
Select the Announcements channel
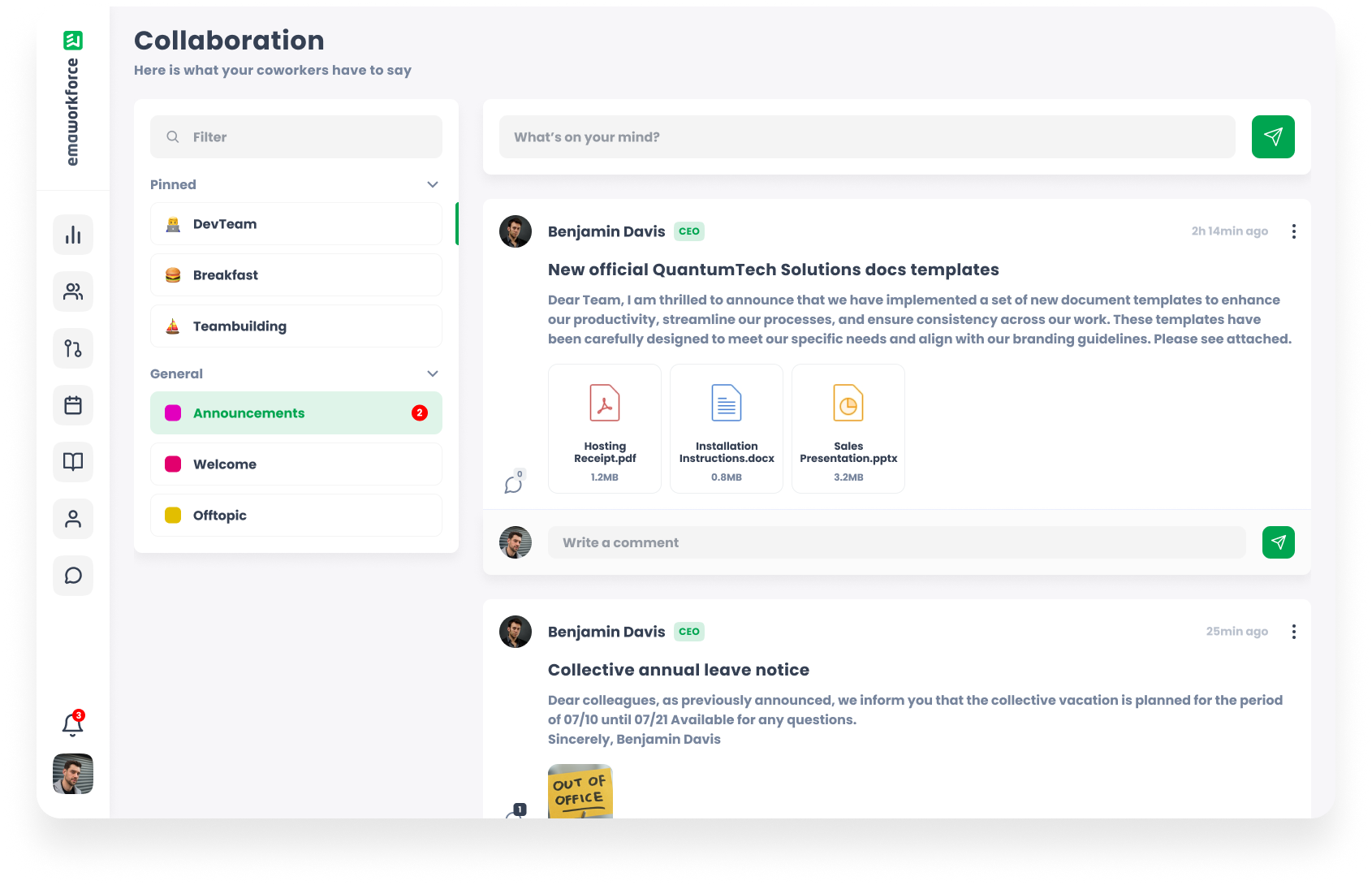(296, 412)
